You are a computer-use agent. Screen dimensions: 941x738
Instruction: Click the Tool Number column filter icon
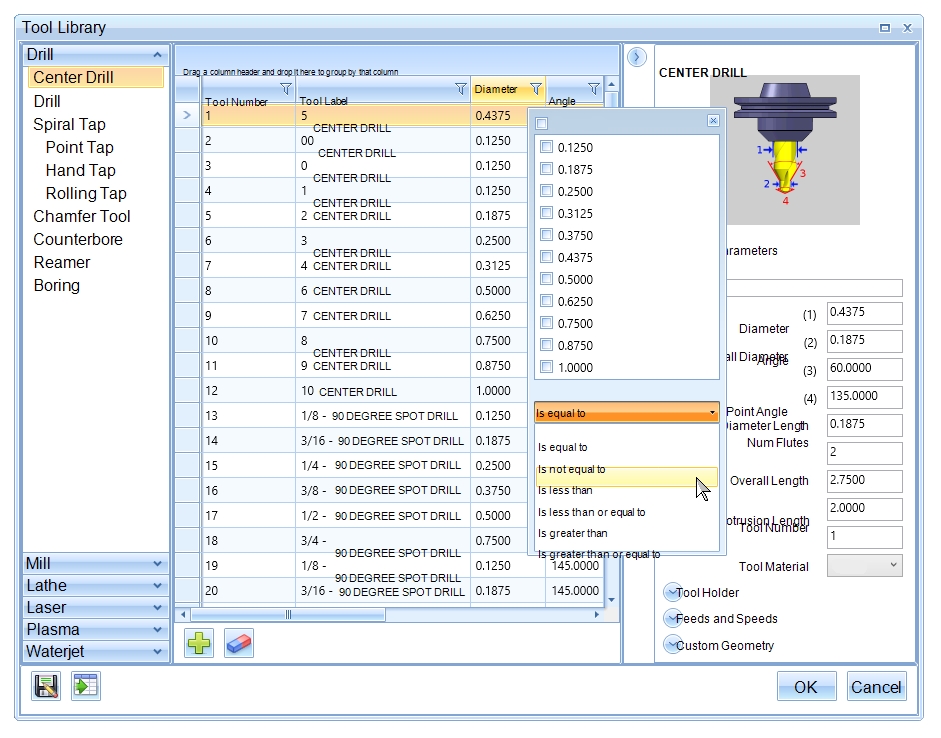tap(286, 89)
